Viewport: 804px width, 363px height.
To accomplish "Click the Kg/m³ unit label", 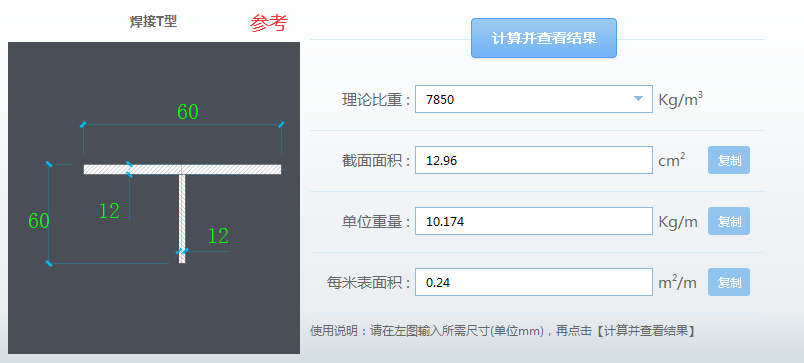I will coord(680,99).
